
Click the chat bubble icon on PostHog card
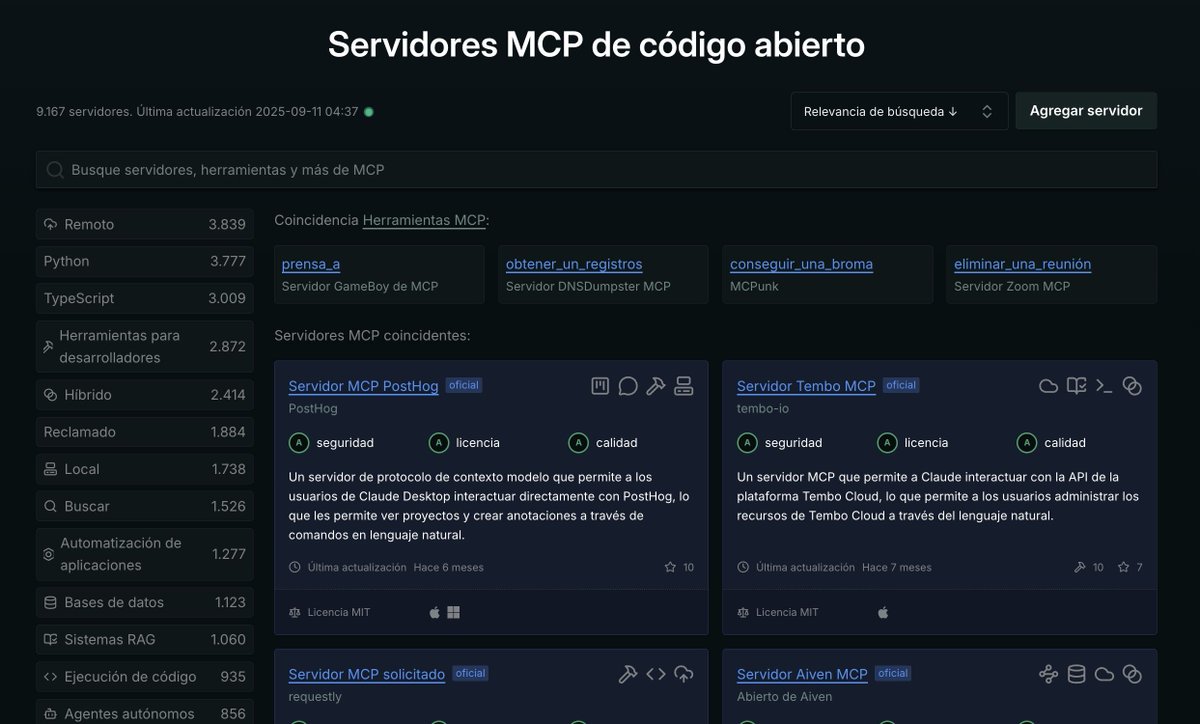pyautogui.click(x=628, y=385)
